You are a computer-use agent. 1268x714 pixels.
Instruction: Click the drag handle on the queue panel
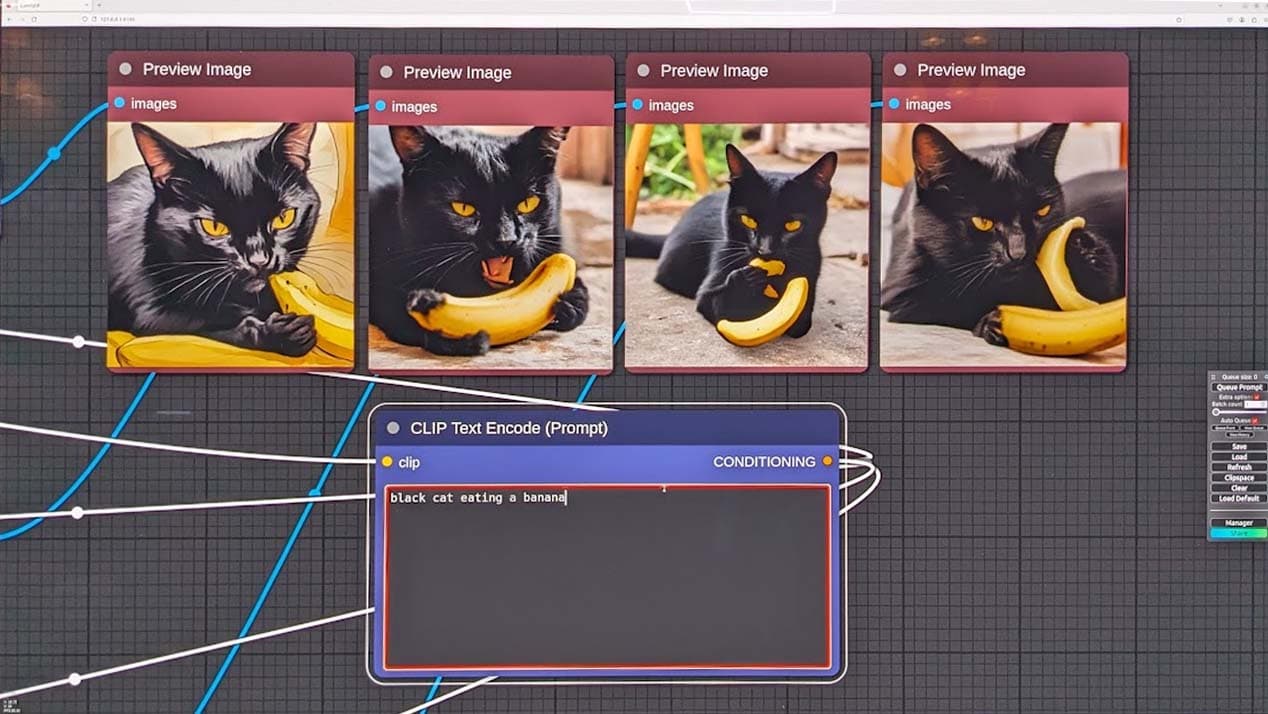click(x=1214, y=377)
